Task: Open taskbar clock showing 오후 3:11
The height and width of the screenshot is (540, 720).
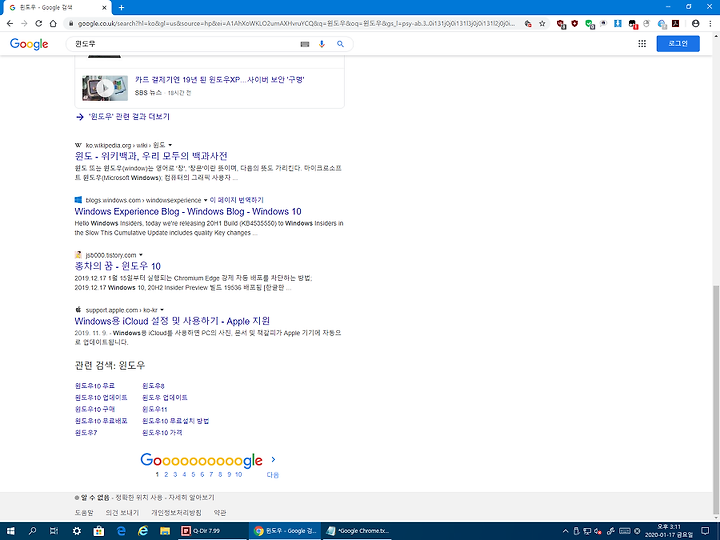Action: tap(669, 531)
